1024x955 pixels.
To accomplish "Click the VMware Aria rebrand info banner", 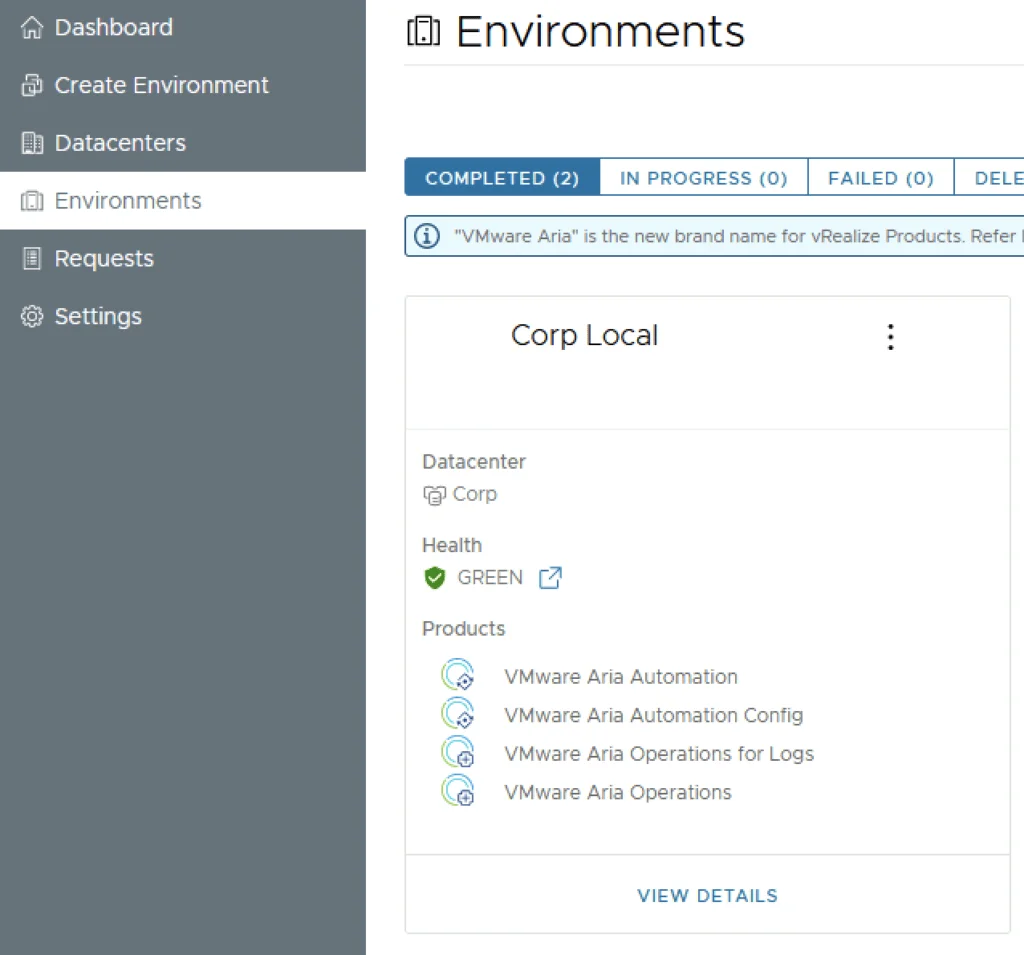I will click(x=714, y=236).
